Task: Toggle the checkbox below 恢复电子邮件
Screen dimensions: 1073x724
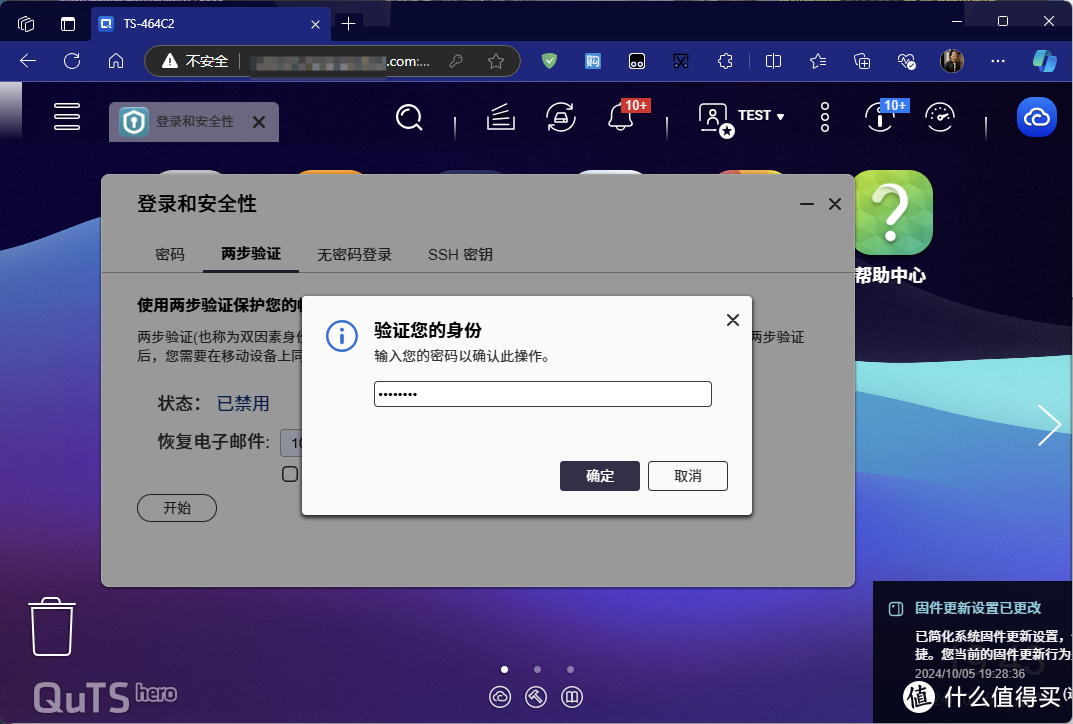Action: tap(290, 473)
